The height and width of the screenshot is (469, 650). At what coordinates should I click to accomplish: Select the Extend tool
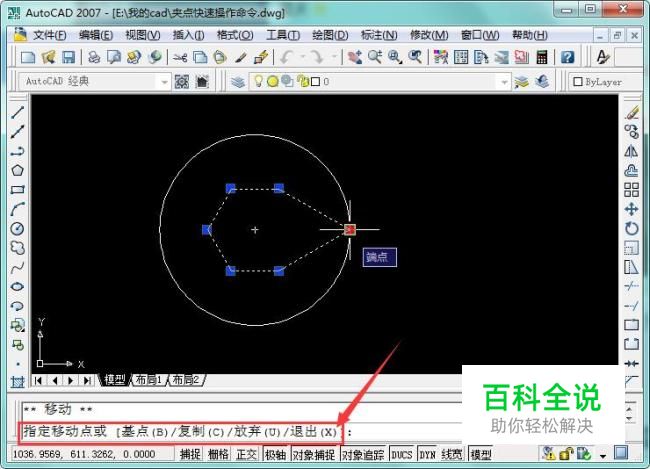click(632, 306)
